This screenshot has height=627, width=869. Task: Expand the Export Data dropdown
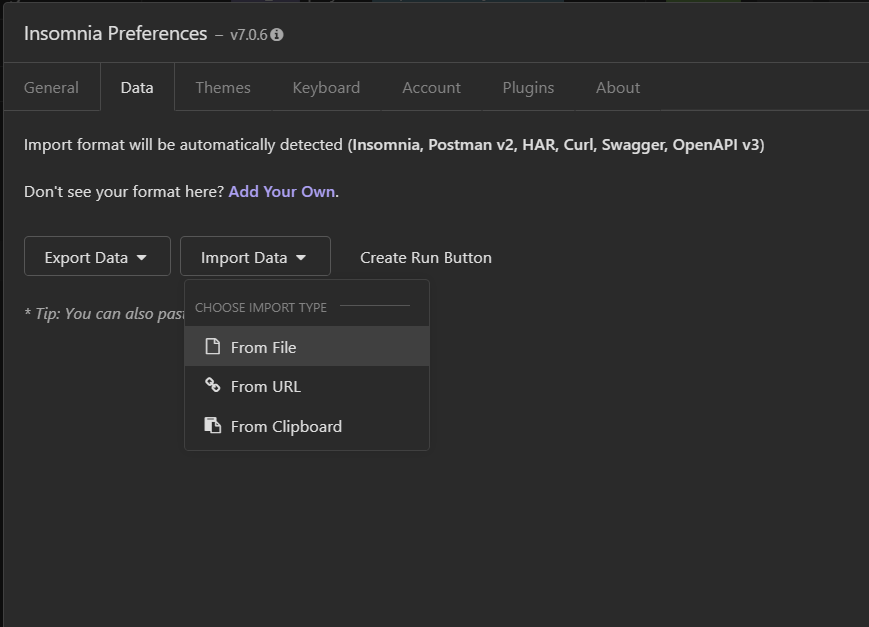click(x=97, y=256)
